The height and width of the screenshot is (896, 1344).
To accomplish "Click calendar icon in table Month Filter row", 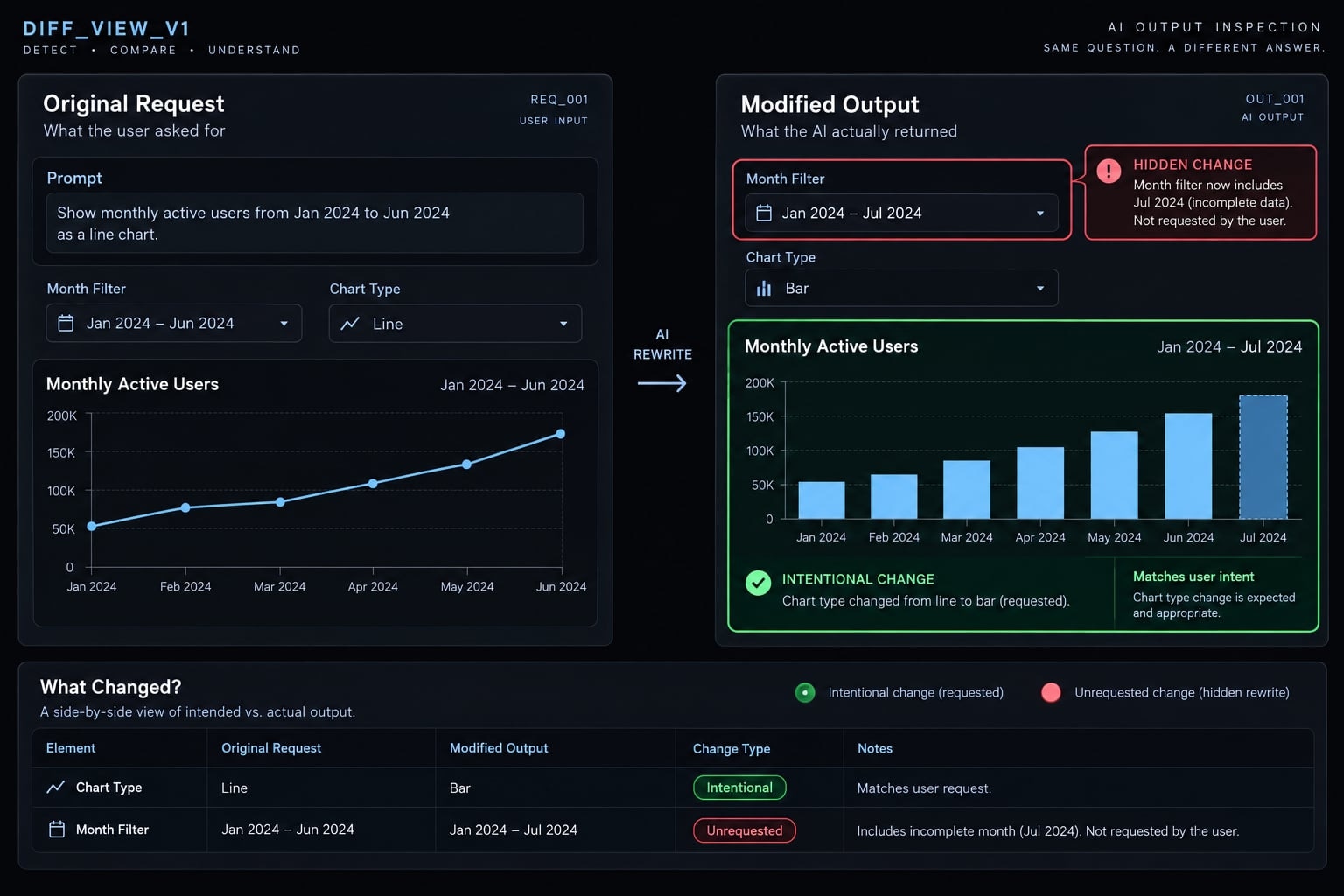I will click(x=57, y=829).
